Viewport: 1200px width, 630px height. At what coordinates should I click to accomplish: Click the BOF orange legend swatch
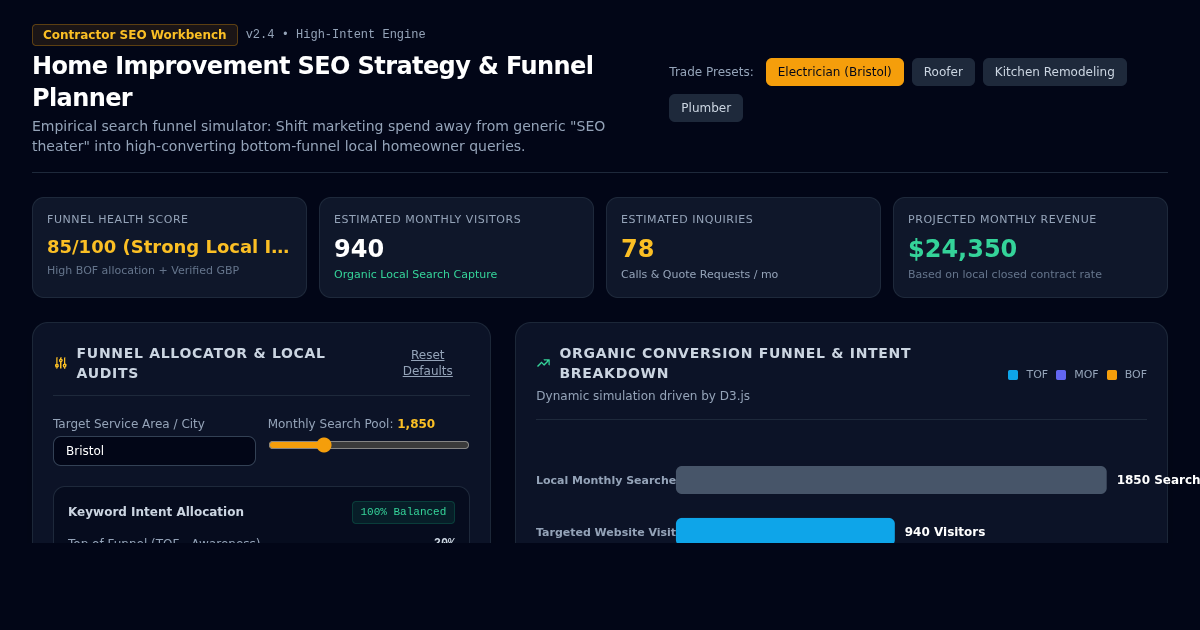[x=1112, y=375]
